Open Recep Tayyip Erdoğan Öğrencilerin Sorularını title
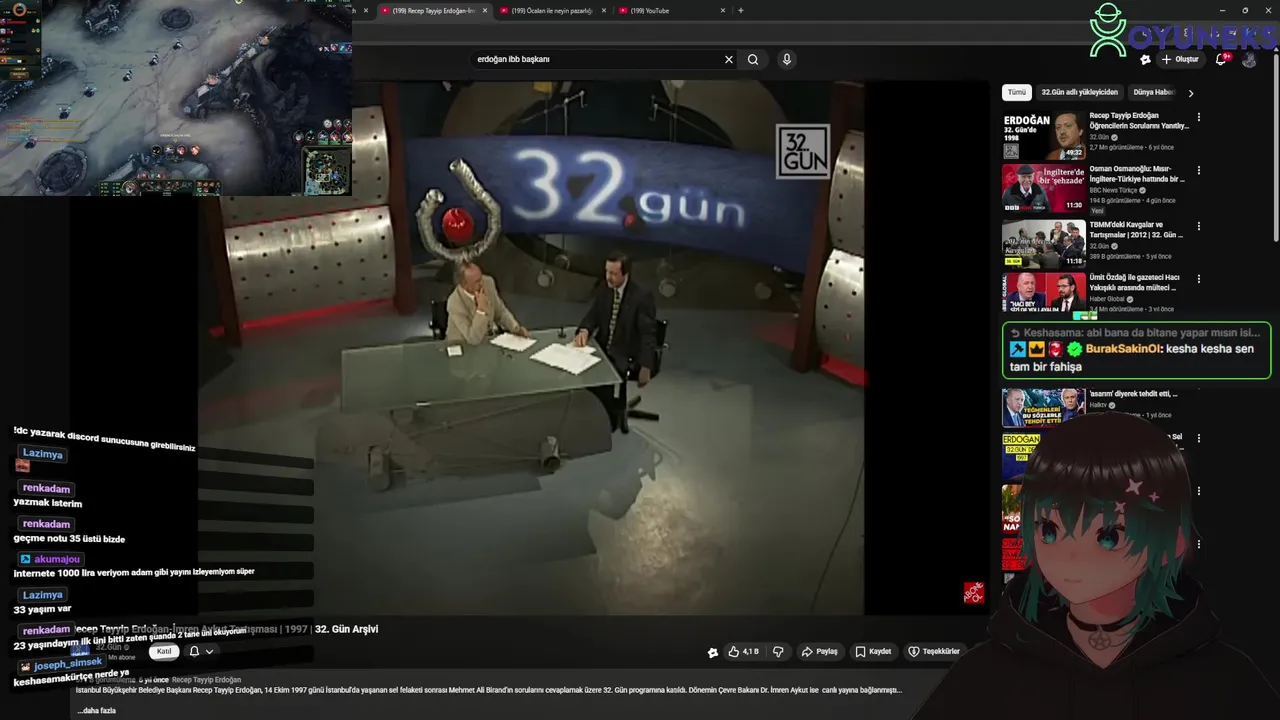Screen dimensions: 1280x720 click(x=1139, y=121)
